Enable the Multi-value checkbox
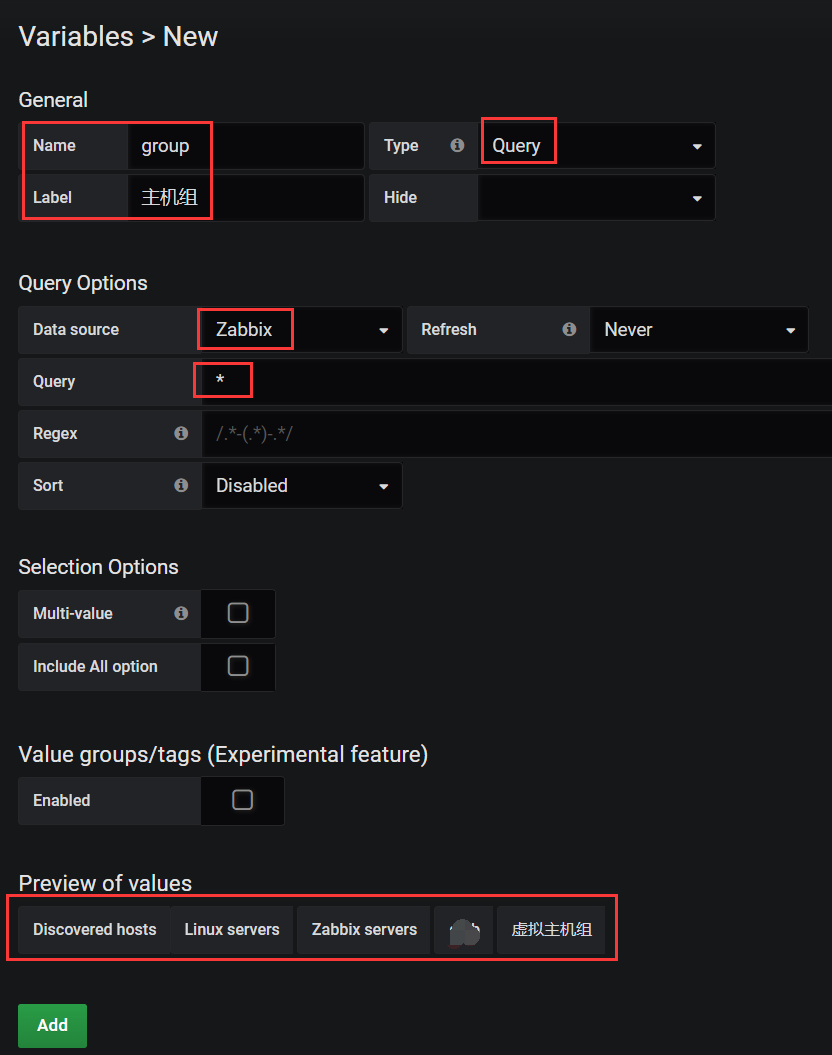832x1055 pixels. coord(238,613)
